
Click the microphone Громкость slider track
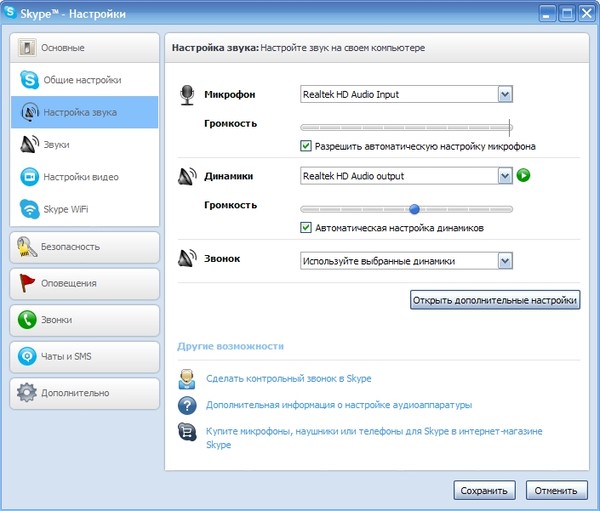(406, 127)
